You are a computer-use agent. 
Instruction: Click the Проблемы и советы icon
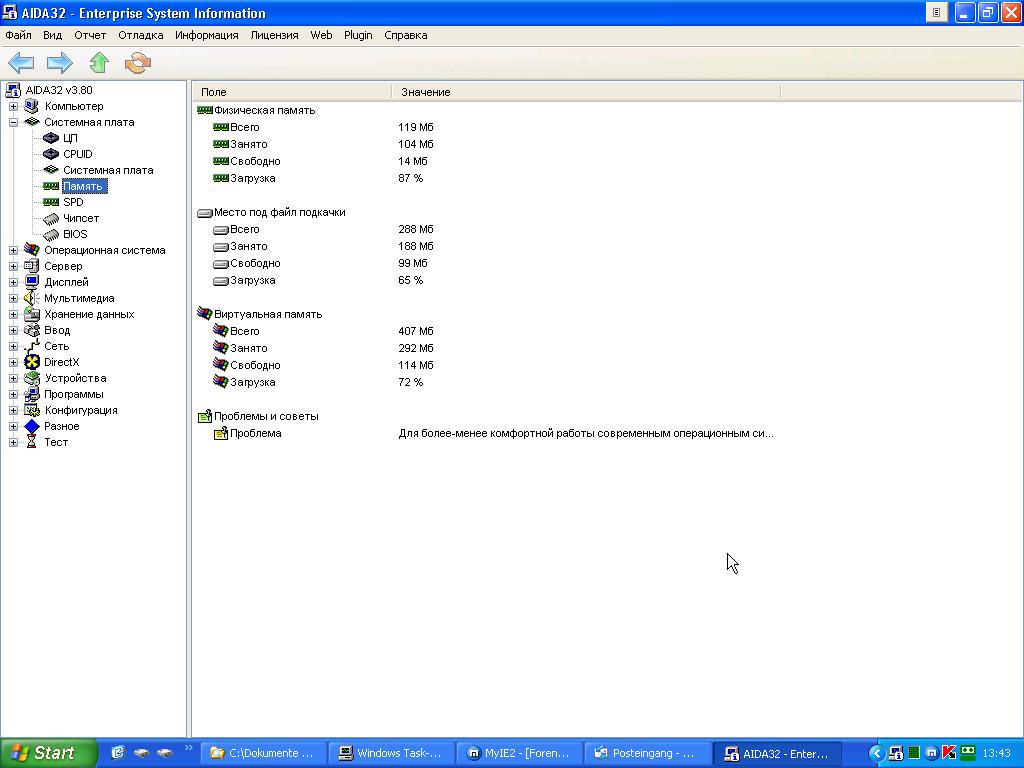point(204,416)
